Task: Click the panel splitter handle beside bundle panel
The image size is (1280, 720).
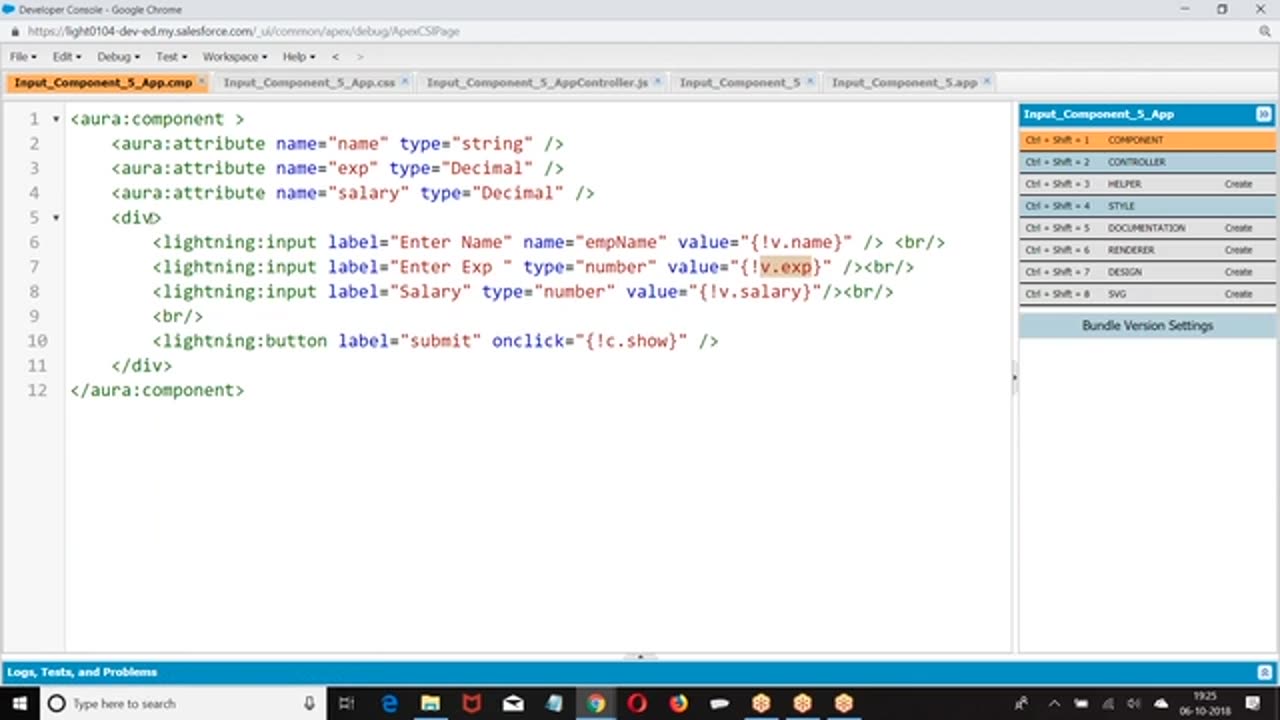Action: (x=1015, y=377)
